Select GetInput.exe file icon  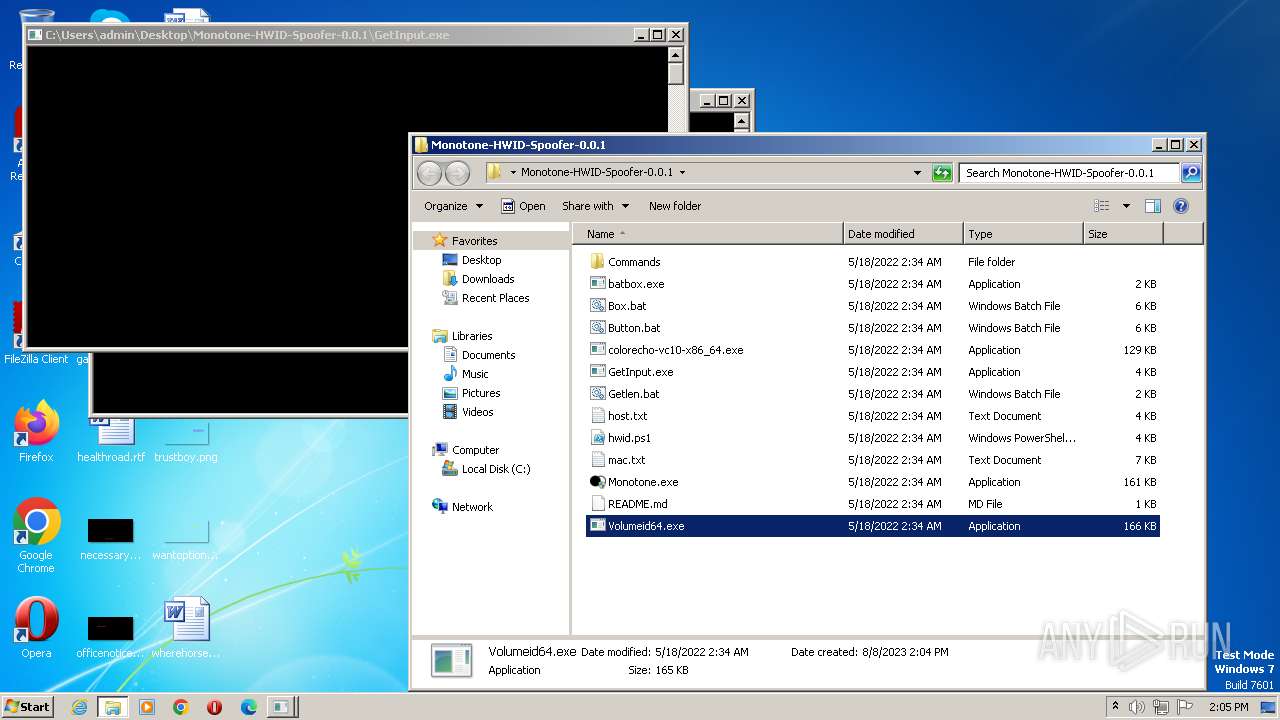598,372
